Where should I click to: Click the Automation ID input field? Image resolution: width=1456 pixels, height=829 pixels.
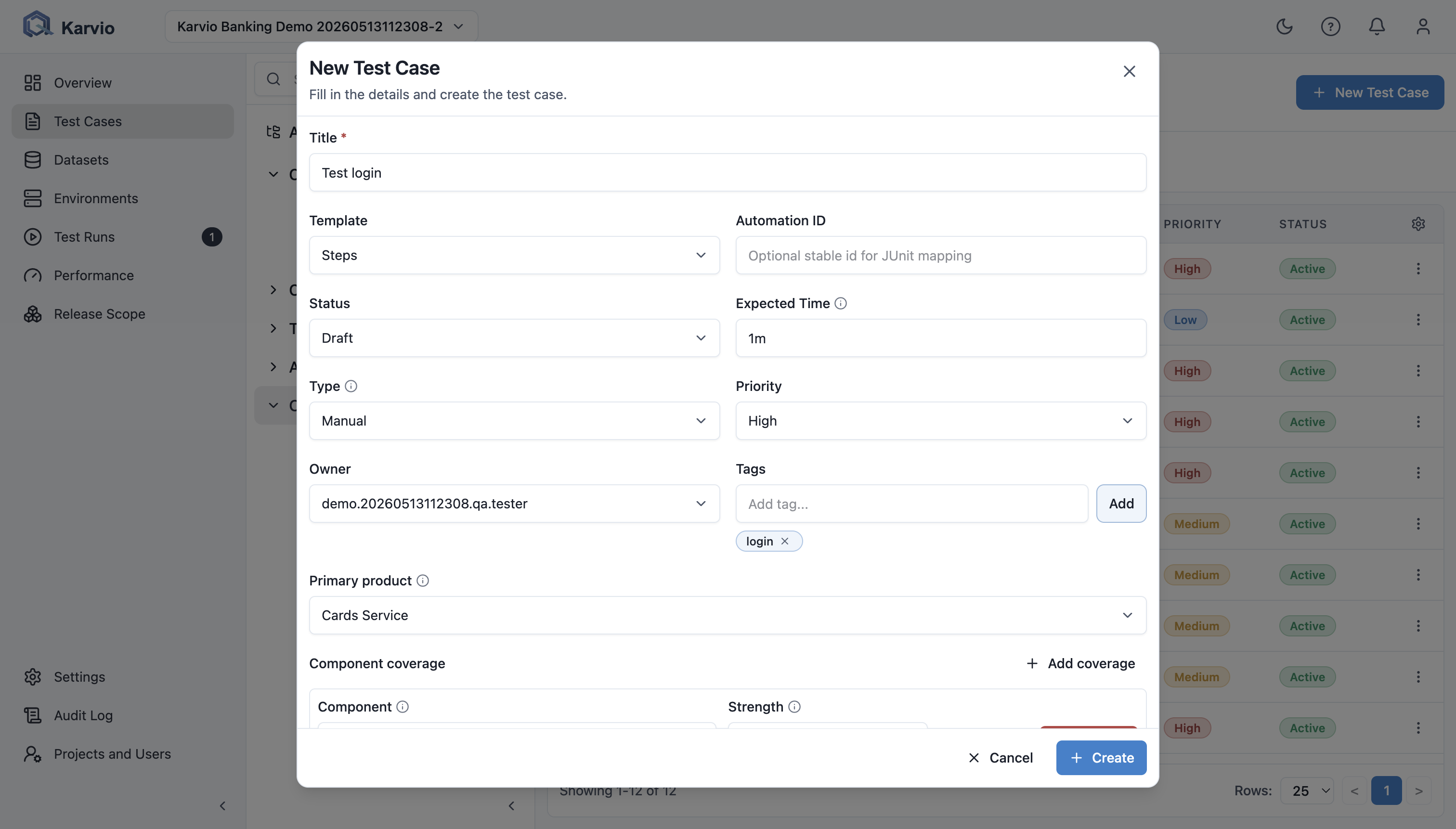[x=941, y=255]
